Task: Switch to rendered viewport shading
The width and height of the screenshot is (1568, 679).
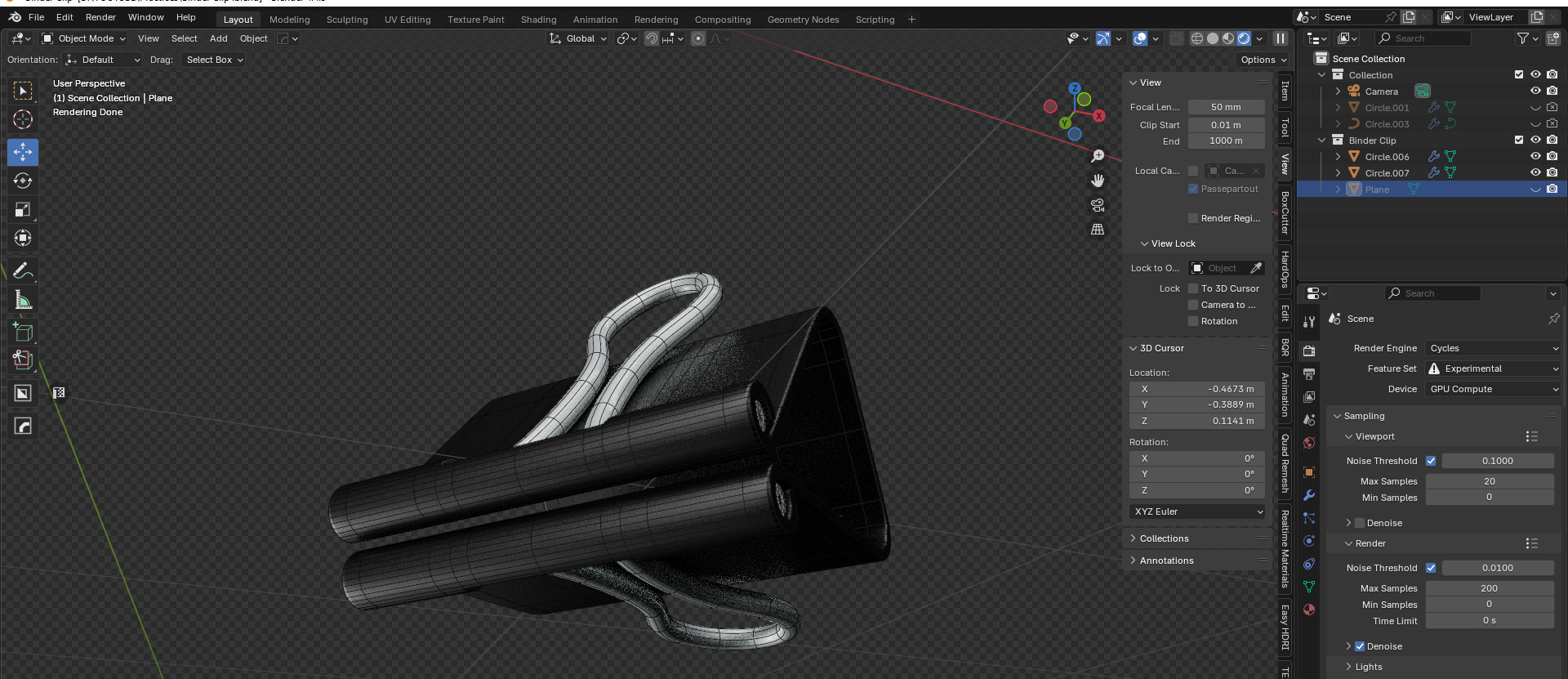Action: (x=1244, y=38)
